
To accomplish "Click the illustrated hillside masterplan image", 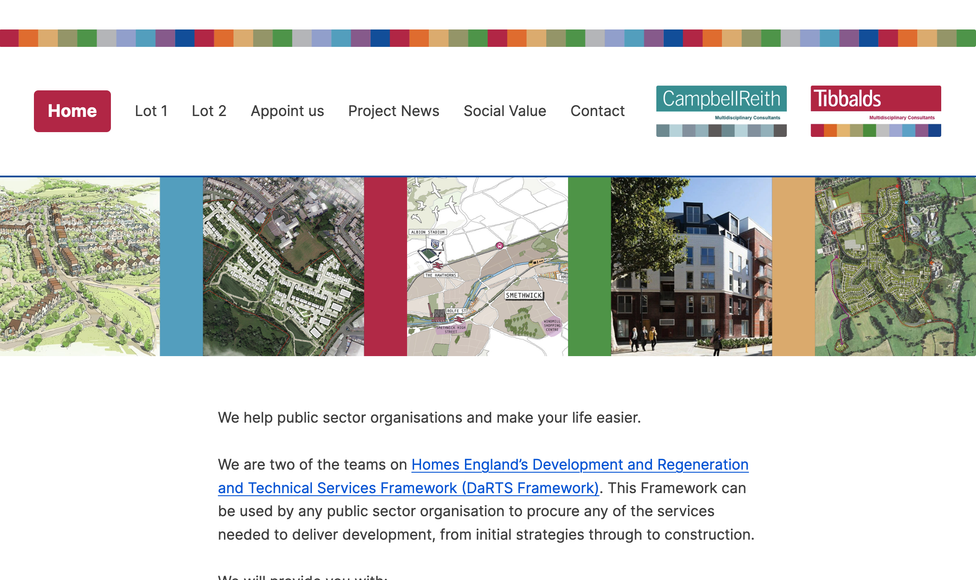I will click(x=79, y=267).
